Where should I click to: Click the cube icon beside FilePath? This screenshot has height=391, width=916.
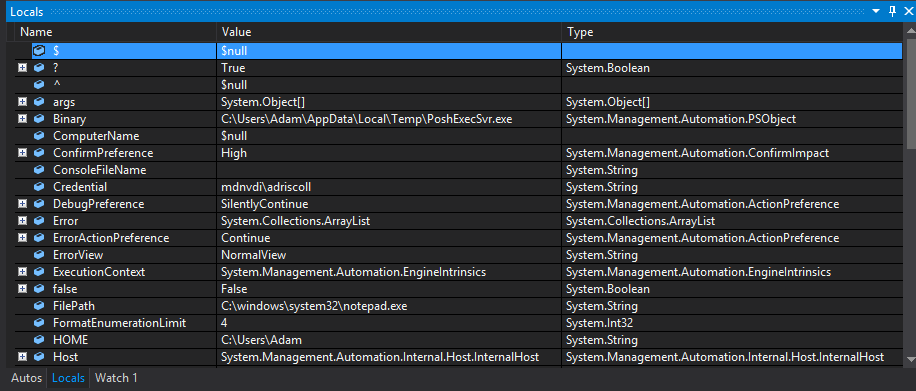point(39,306)
